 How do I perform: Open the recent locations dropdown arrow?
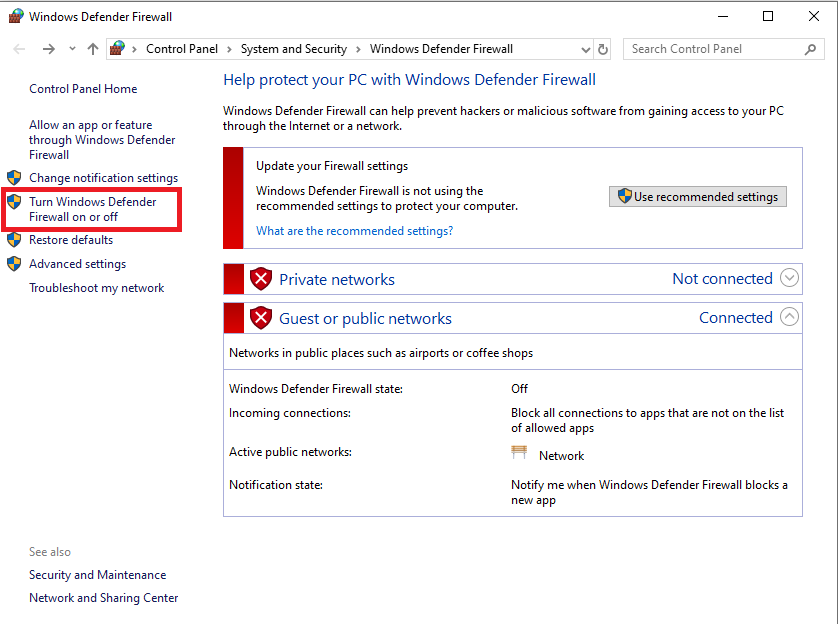coord(72,49)
